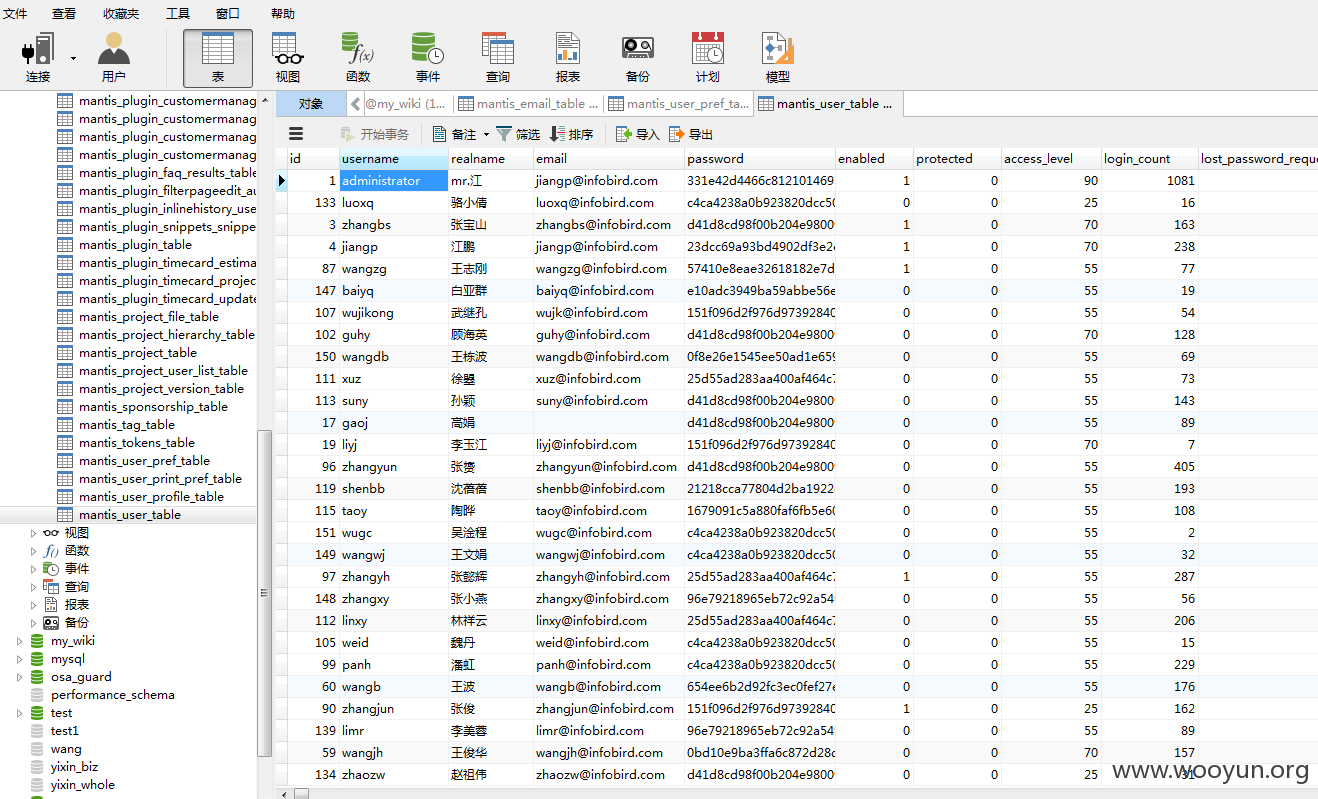1318x799 pixels.
Task: Expand the osa_guard database node
Action: pos(19,677)
